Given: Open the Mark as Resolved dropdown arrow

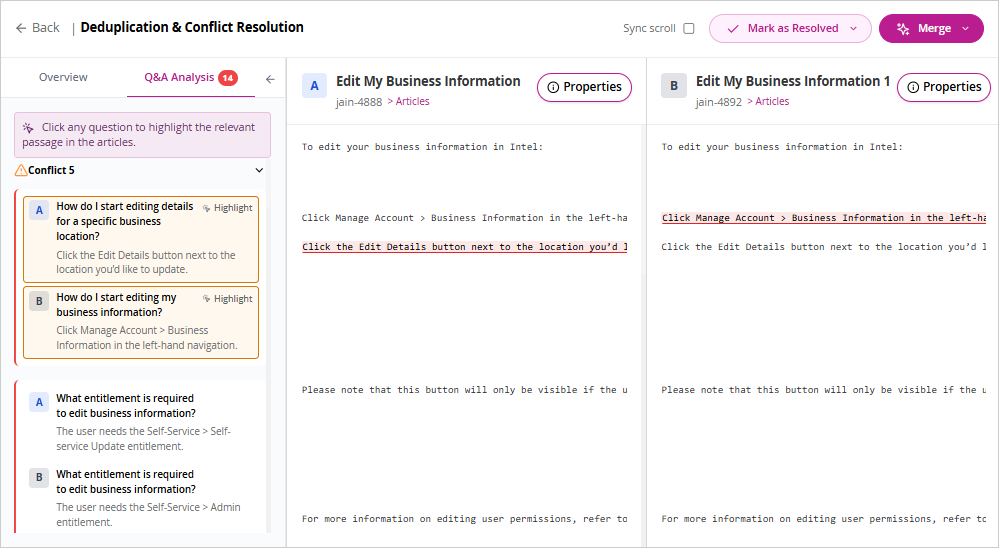Looking at the screenshot, I should tap(854, 29).
